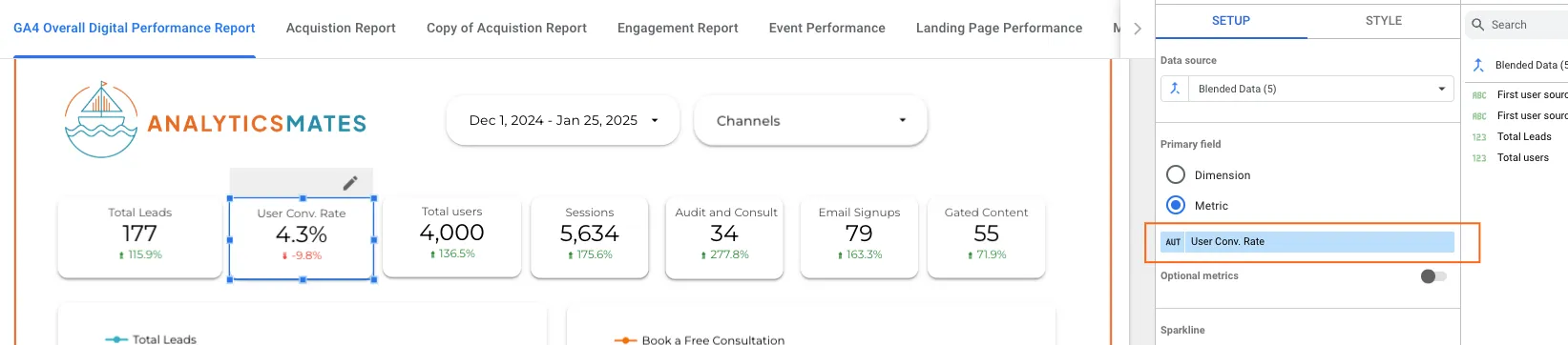Click the -9.8% change under User Conv. Rate
1568x345 pixels.
[x=302, y=255]
